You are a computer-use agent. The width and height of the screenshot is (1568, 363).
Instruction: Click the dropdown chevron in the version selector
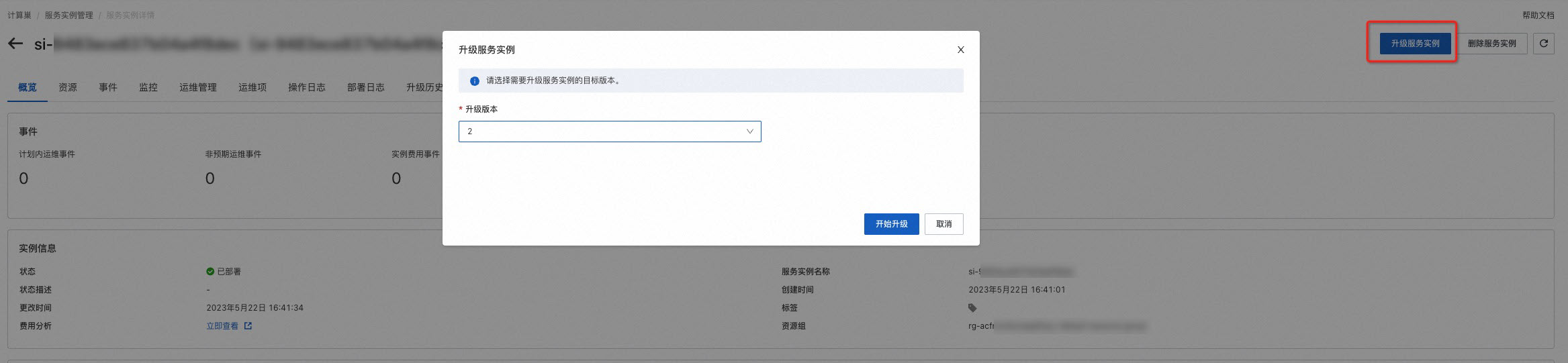tap(750, 132)
